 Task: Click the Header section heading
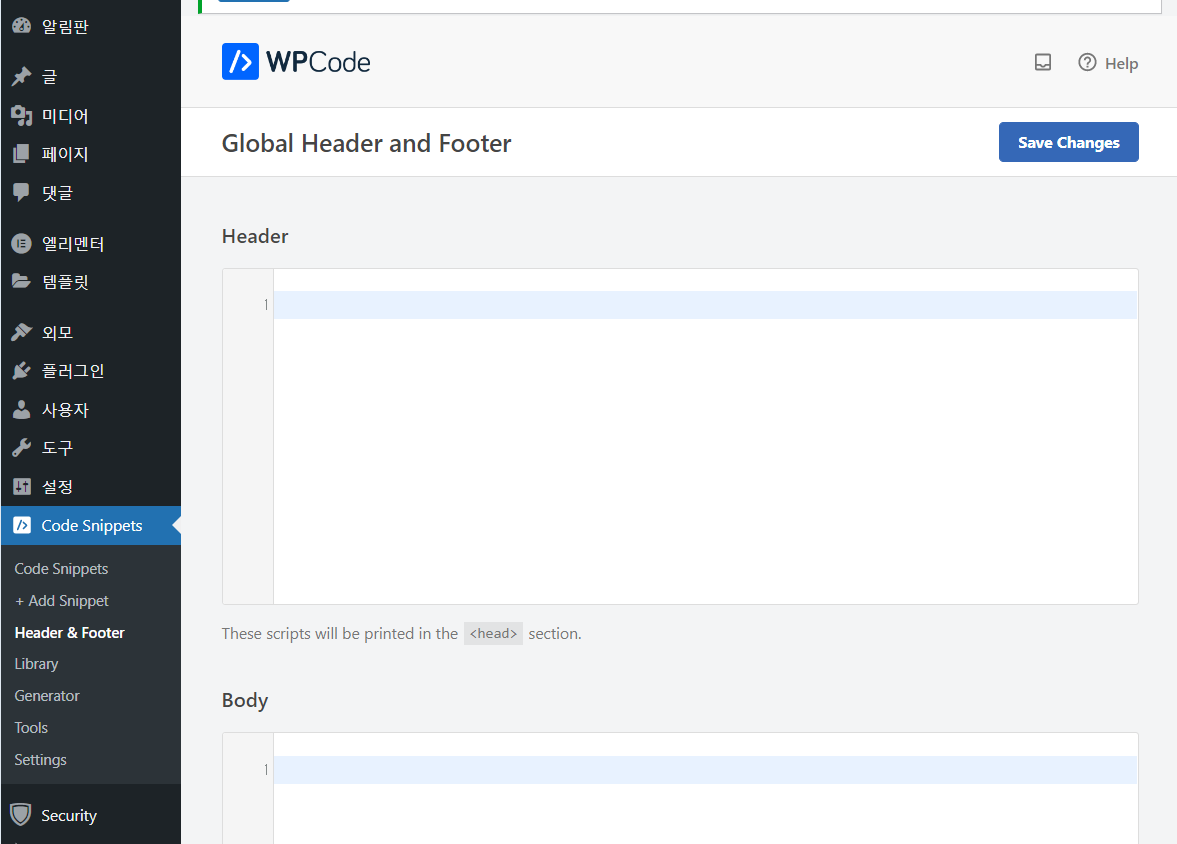click(254, 236)
